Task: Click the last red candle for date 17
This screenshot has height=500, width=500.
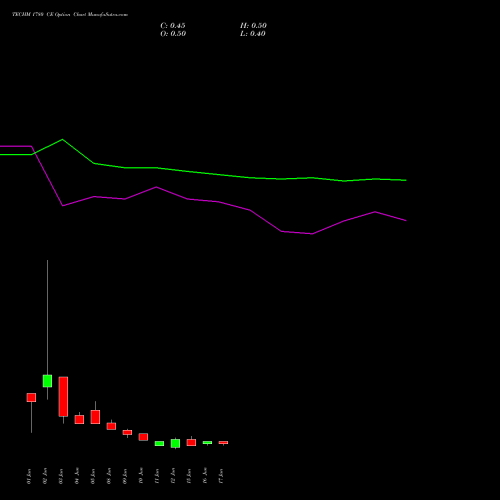Action: coord(223,443)
